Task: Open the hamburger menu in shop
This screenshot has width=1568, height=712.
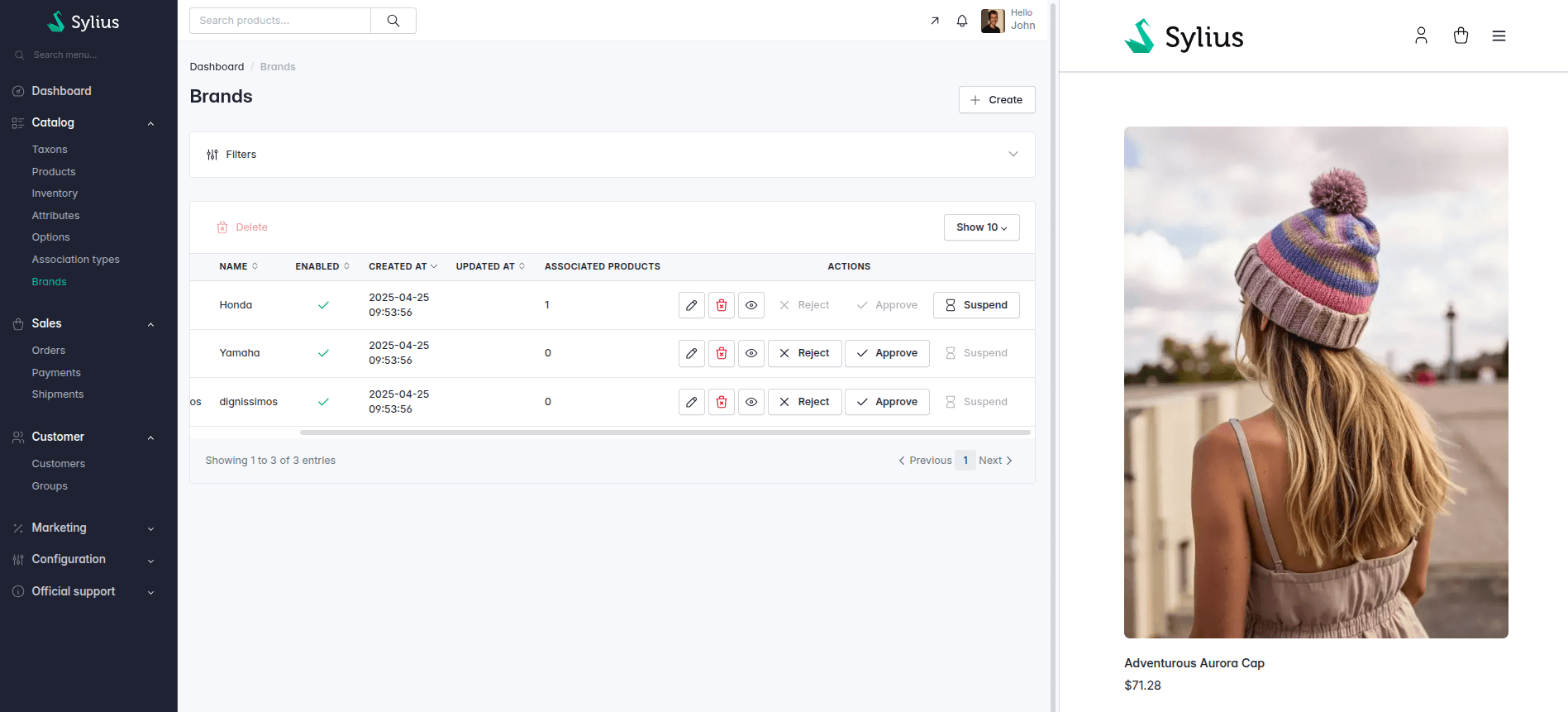Action: (1498, 36)
